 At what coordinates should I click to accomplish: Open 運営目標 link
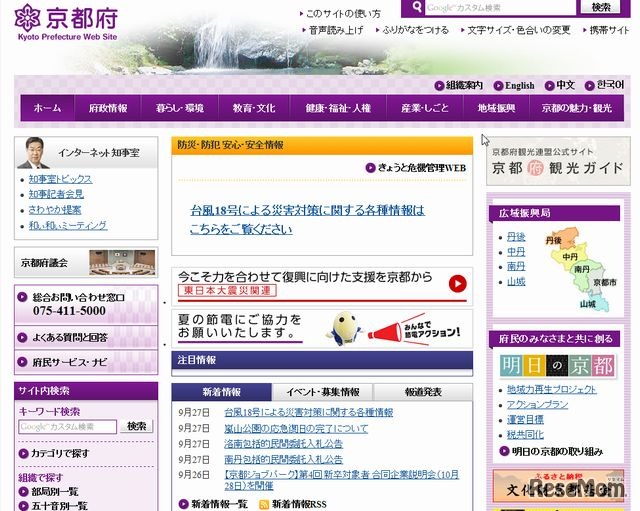(x=525, y=420)
